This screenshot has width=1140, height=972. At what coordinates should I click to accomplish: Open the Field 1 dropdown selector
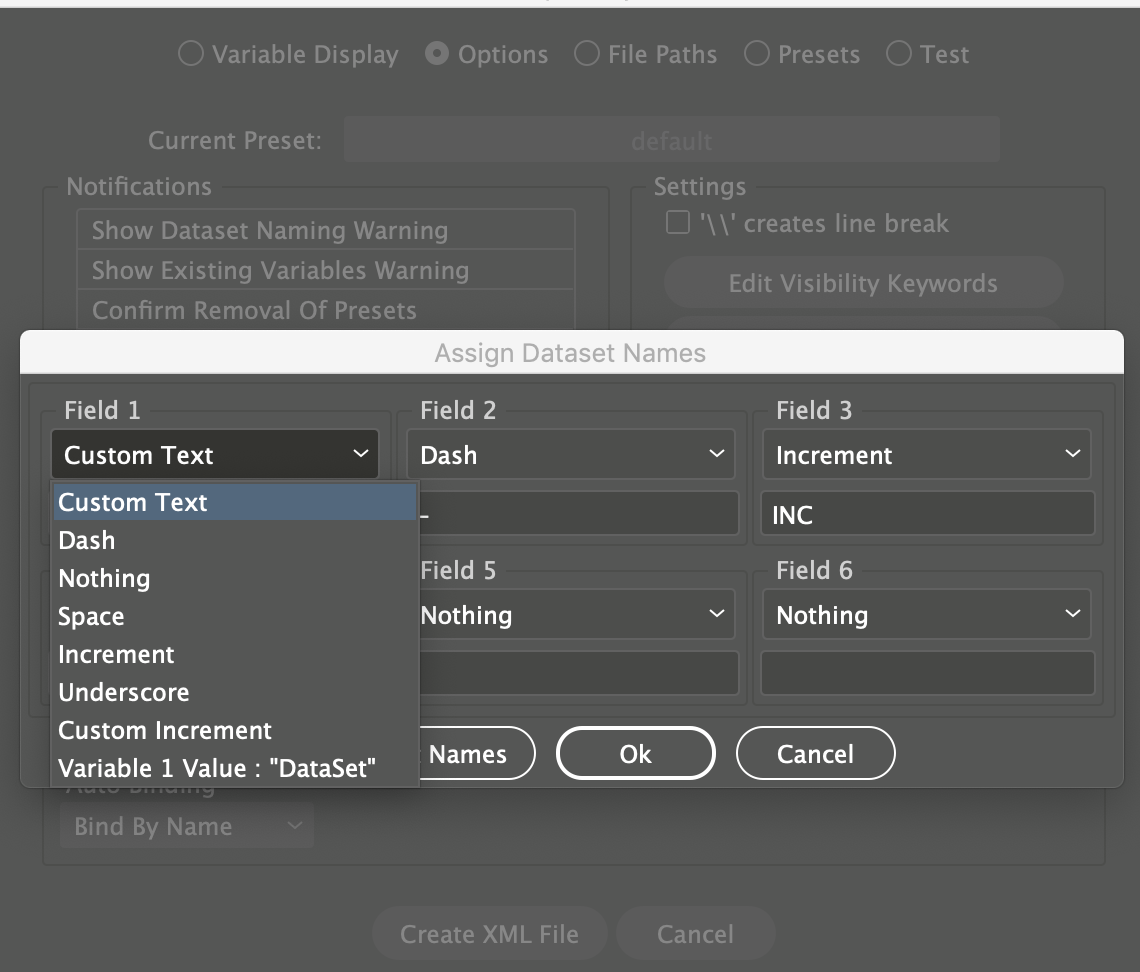pyautogui.click(x=215, y=455)
